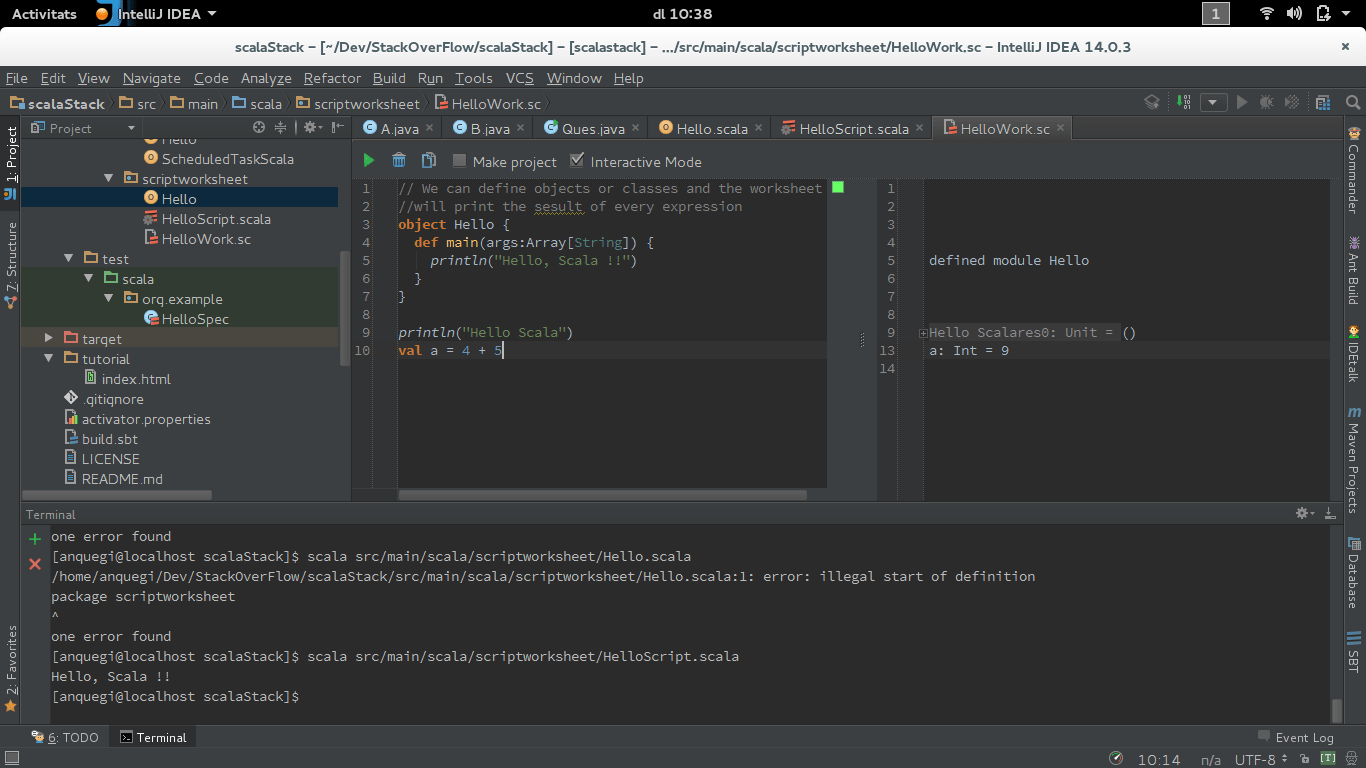Screen dimensions: 1366x768
Task: Open the 7: Structure side panel
Action: pos(11,265)
